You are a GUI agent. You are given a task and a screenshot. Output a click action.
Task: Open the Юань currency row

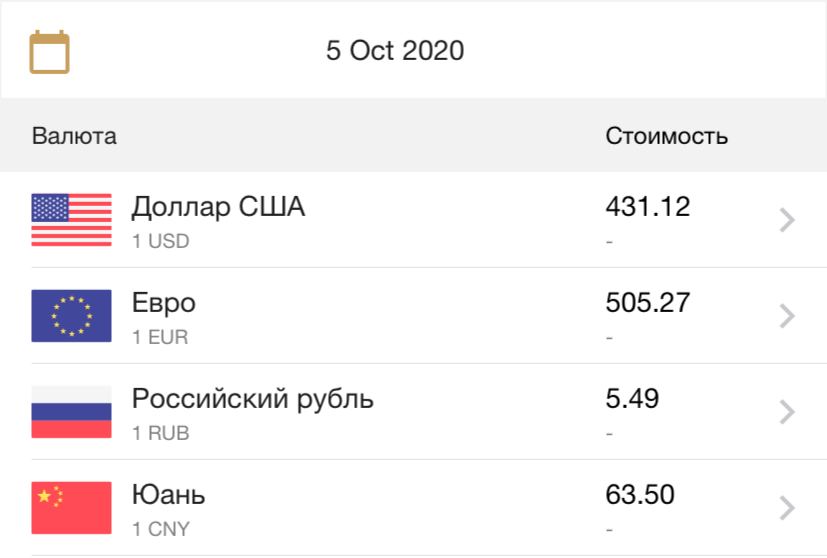coord(414,508)
